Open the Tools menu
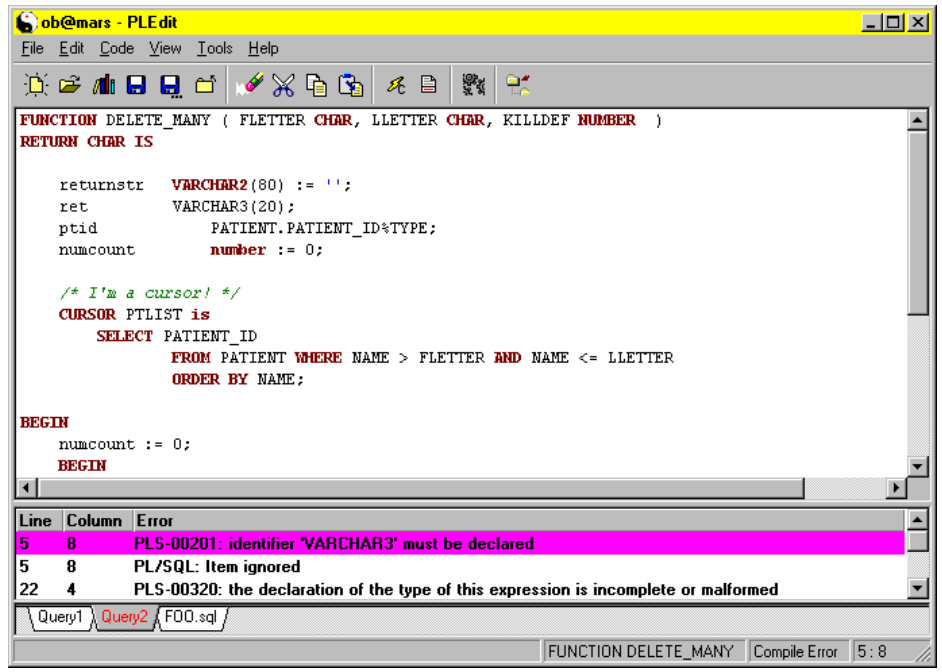This screenshot has width=942, height=672. coord(214,48)
